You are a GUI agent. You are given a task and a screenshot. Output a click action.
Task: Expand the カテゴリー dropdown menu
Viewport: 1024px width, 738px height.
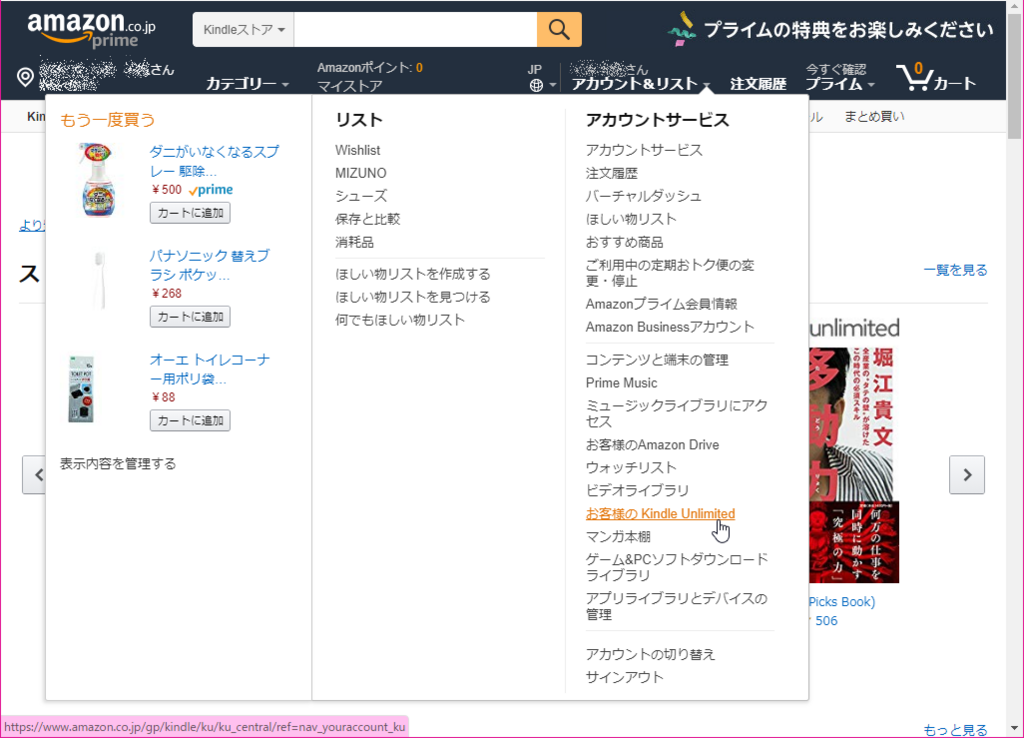248,84
